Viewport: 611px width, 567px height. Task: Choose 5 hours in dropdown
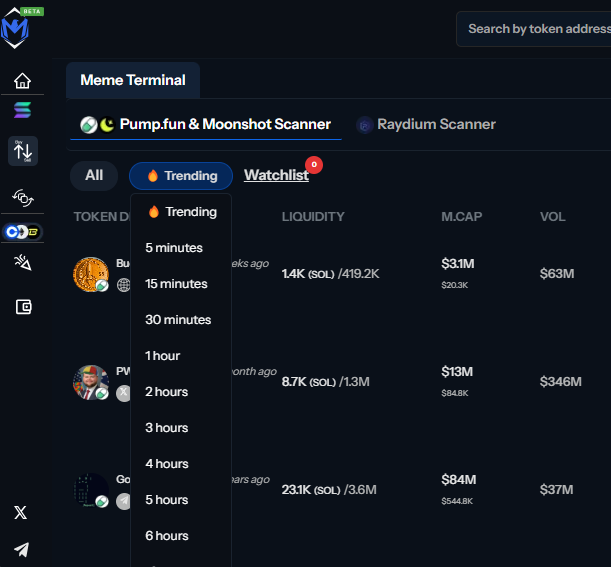167,500
